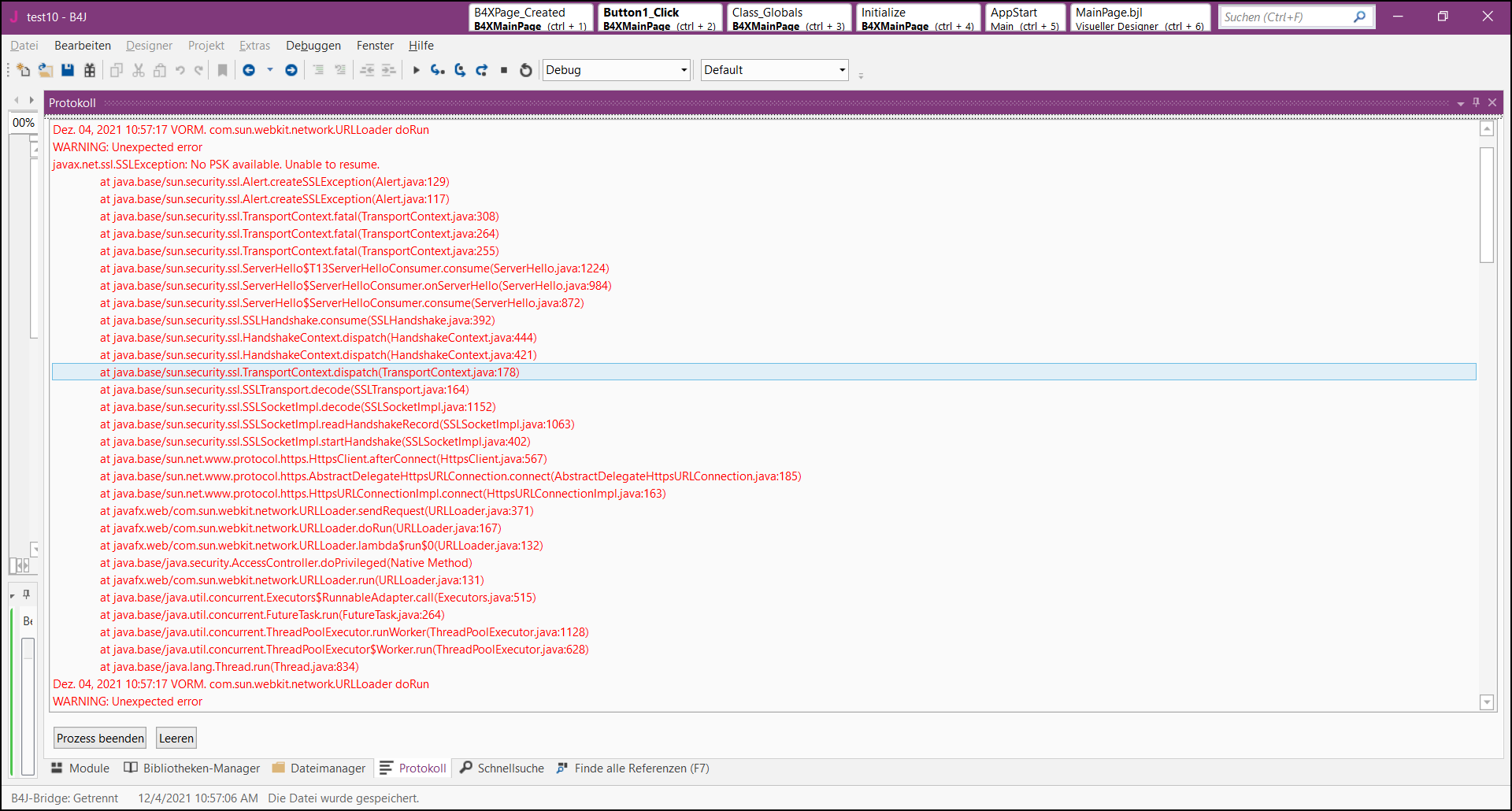
Task: Click the log scrollbar down arrow
Action: [x=1487, y=702]
